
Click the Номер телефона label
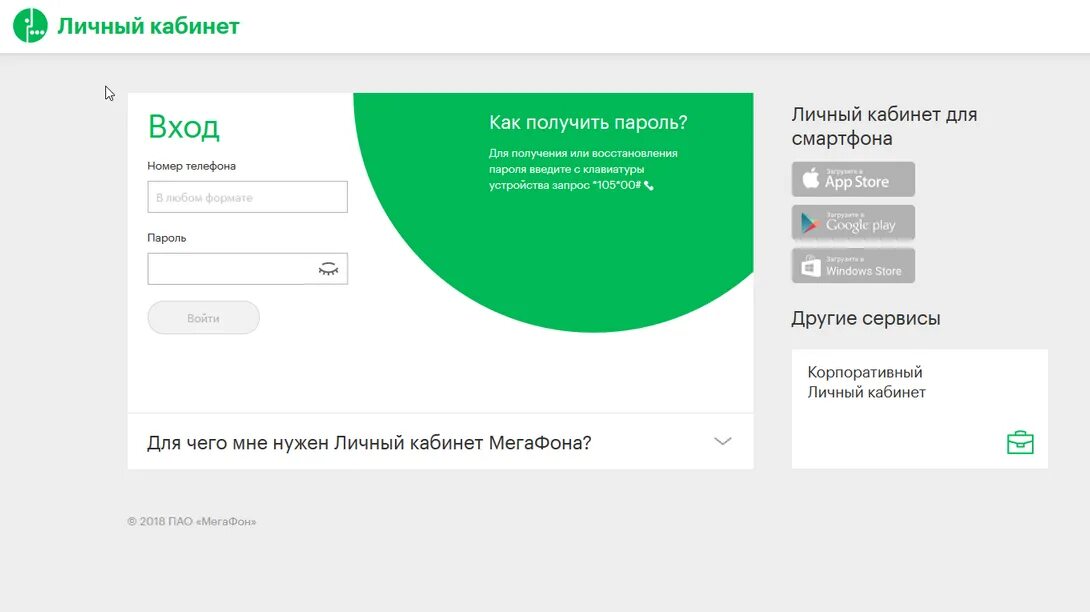point(191,166)
